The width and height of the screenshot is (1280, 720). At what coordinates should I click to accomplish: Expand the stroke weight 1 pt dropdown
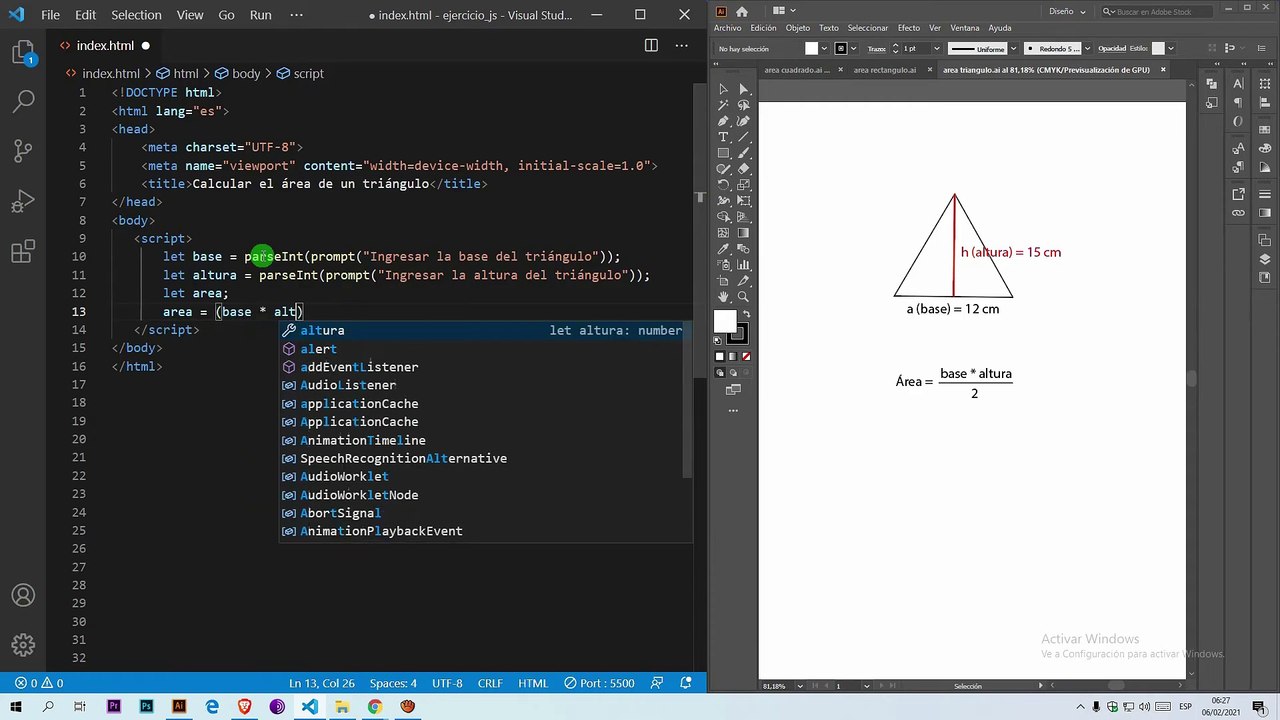[x=937, y=48]
